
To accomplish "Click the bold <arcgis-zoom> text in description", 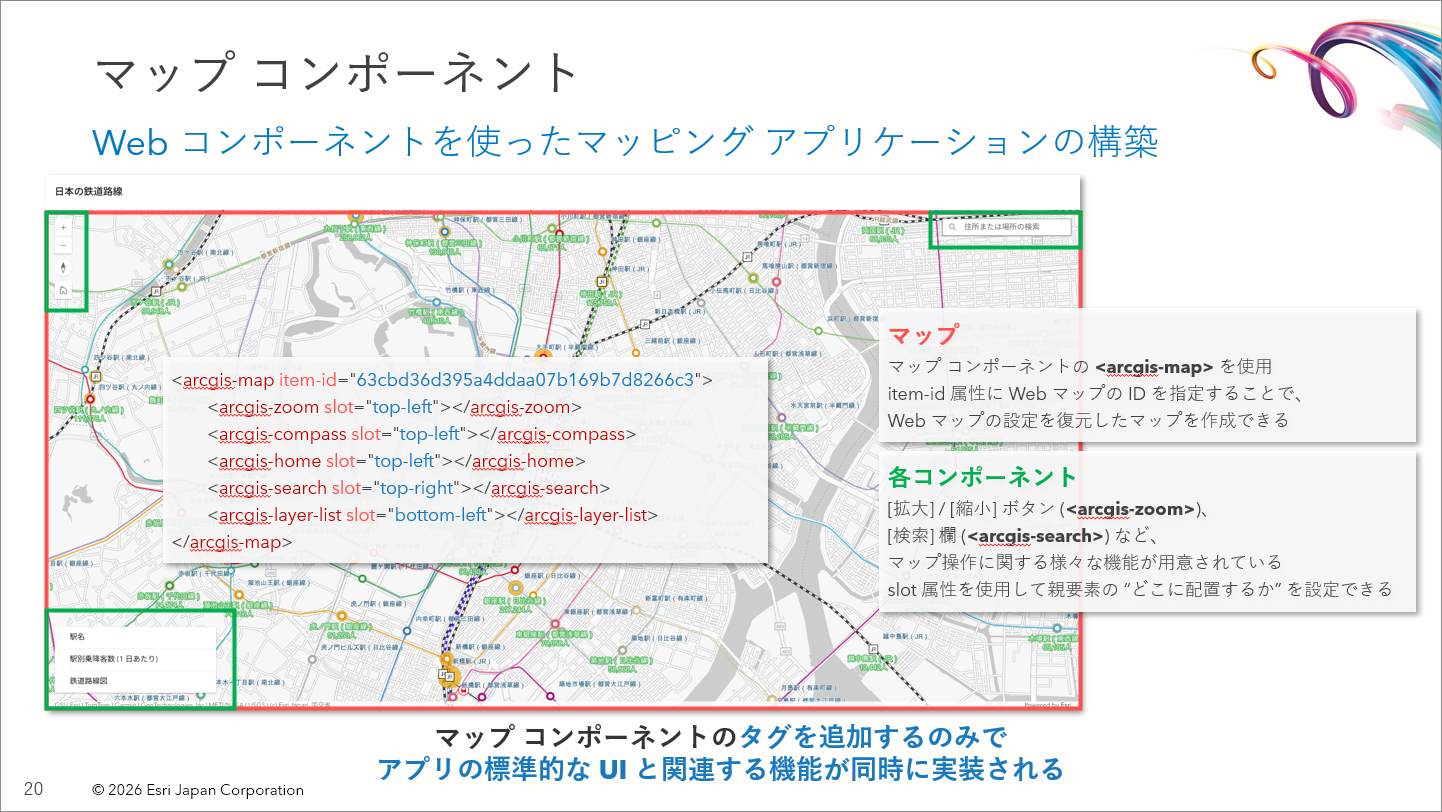I will [x=1131, y=509].
